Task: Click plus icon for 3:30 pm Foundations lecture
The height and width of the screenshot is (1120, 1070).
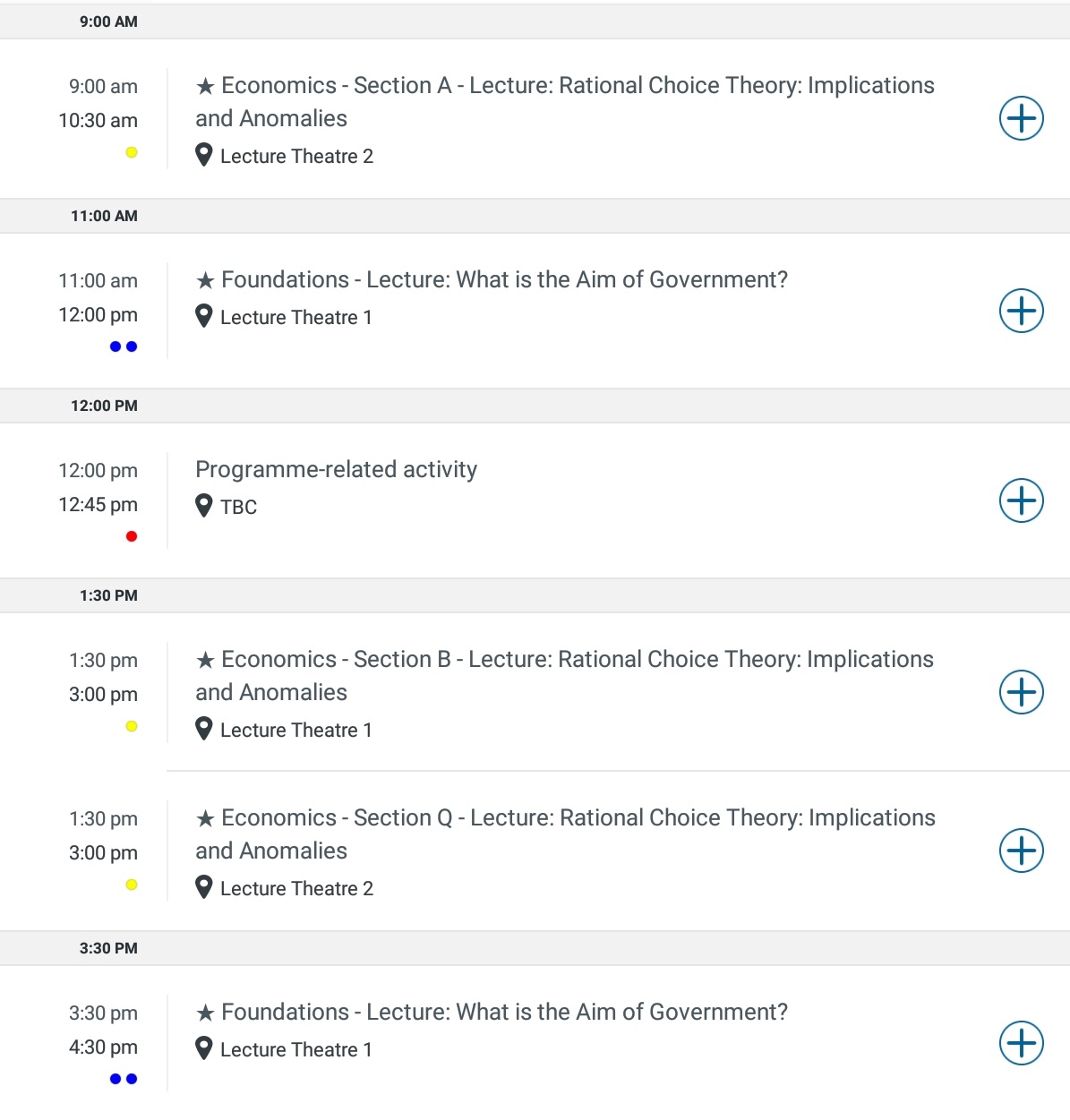Action: pos(1022,1043)
